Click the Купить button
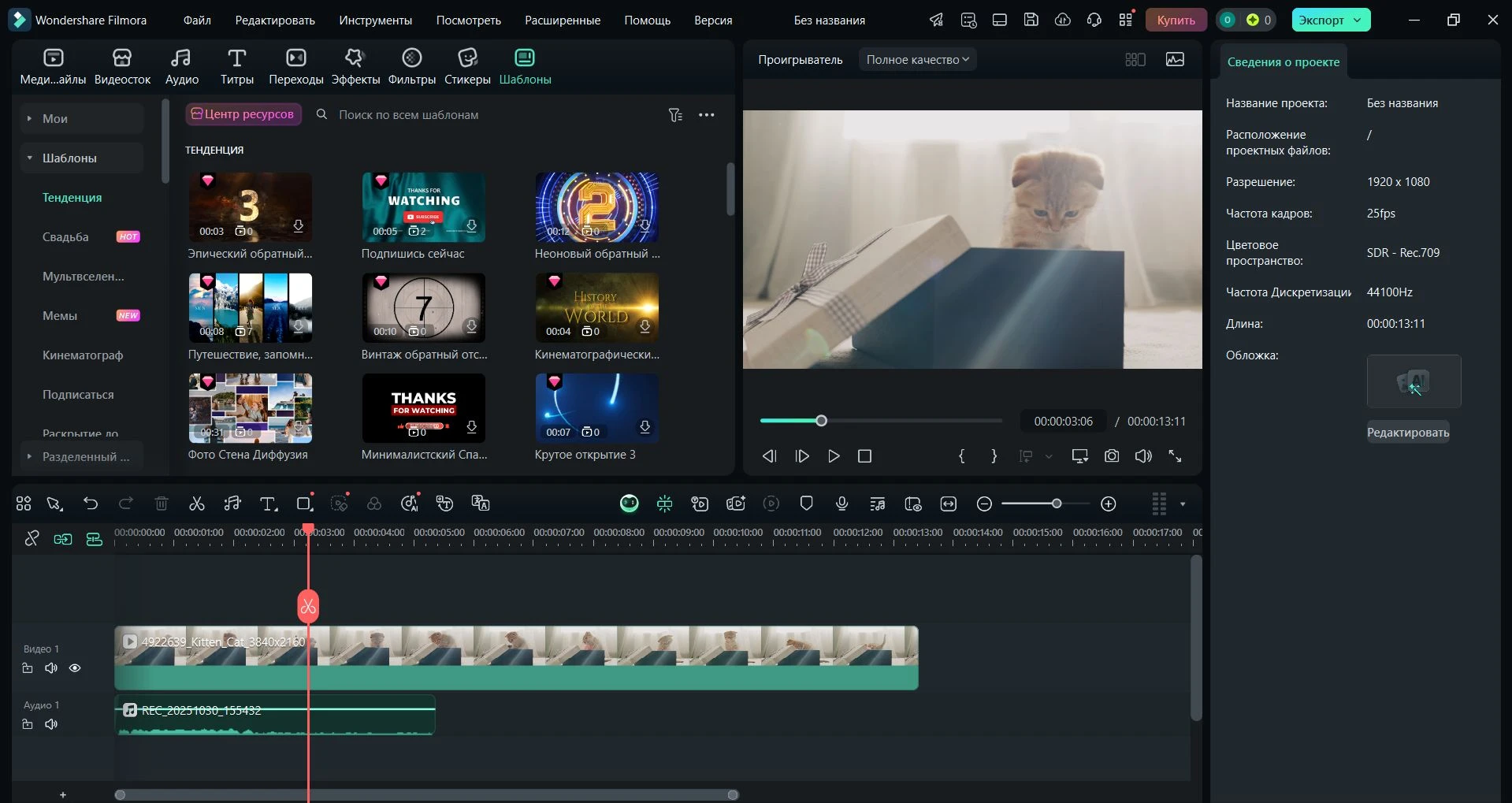The width and height of the screenshot is (1512, 803). pyautogui.click(x=1176, y=20)
